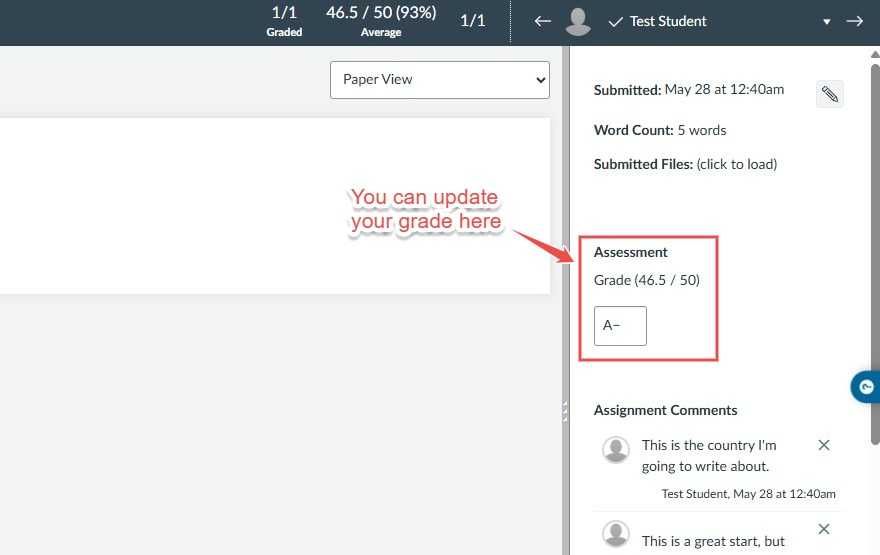Image resolution: width=880 pixels, height=555 pixels.
Task: Click the 1/1 Graded count
Action: pyautogui.click(x=284, y=21)
